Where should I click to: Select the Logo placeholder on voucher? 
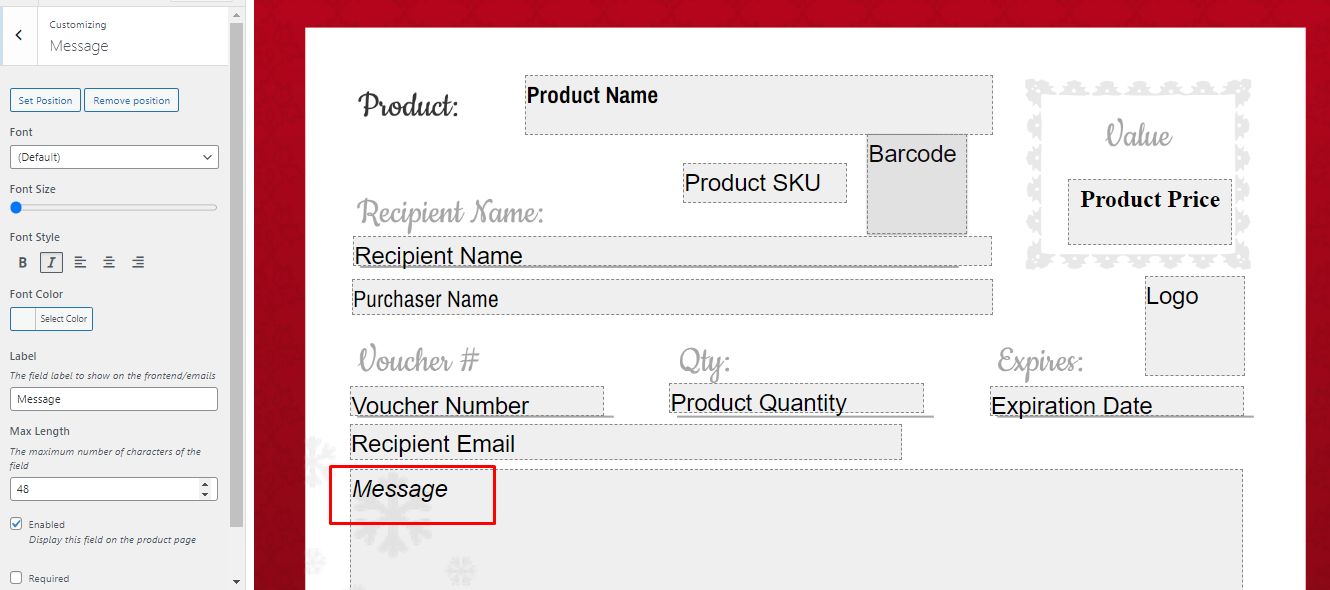click(1195, 326)
